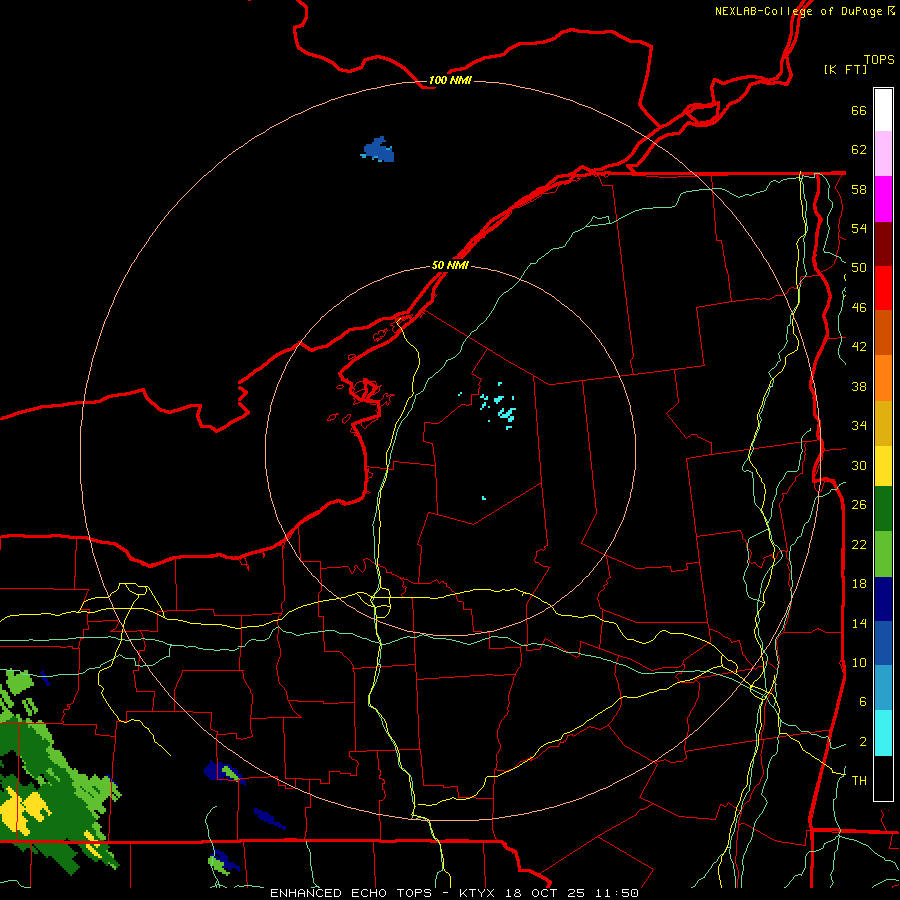Click the "66" legend value
Viewport: 900px width, 900px height.
pyautogui.click(x=859, y=111)
